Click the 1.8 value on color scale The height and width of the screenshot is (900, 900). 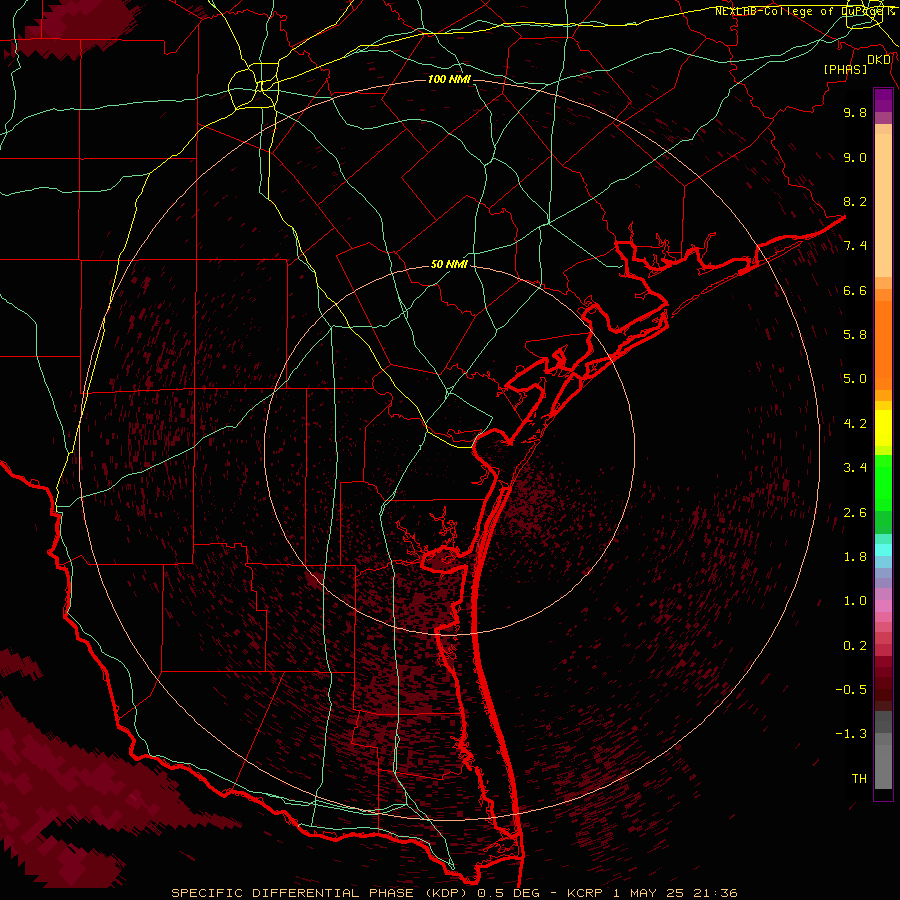855,557
